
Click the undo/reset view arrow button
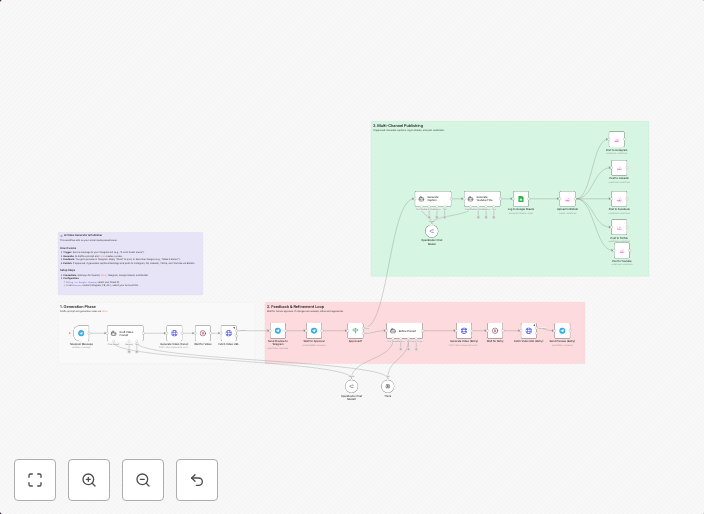point(197,480)
